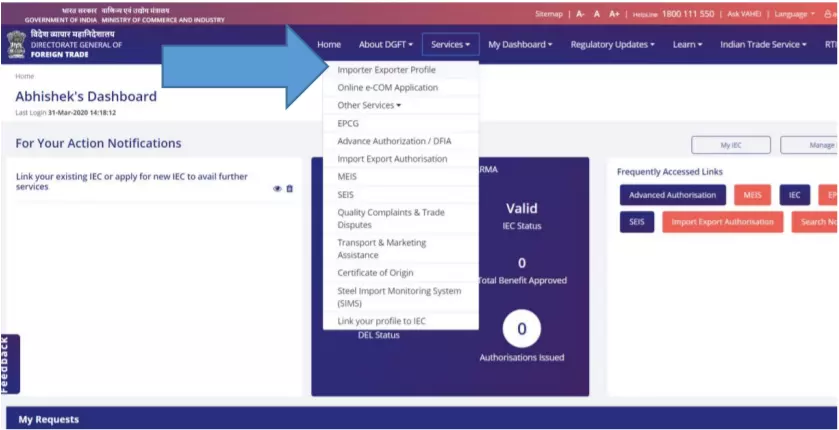
Task: Choose Advance Authorization / DFIA
Action: [x=401, y=141]
